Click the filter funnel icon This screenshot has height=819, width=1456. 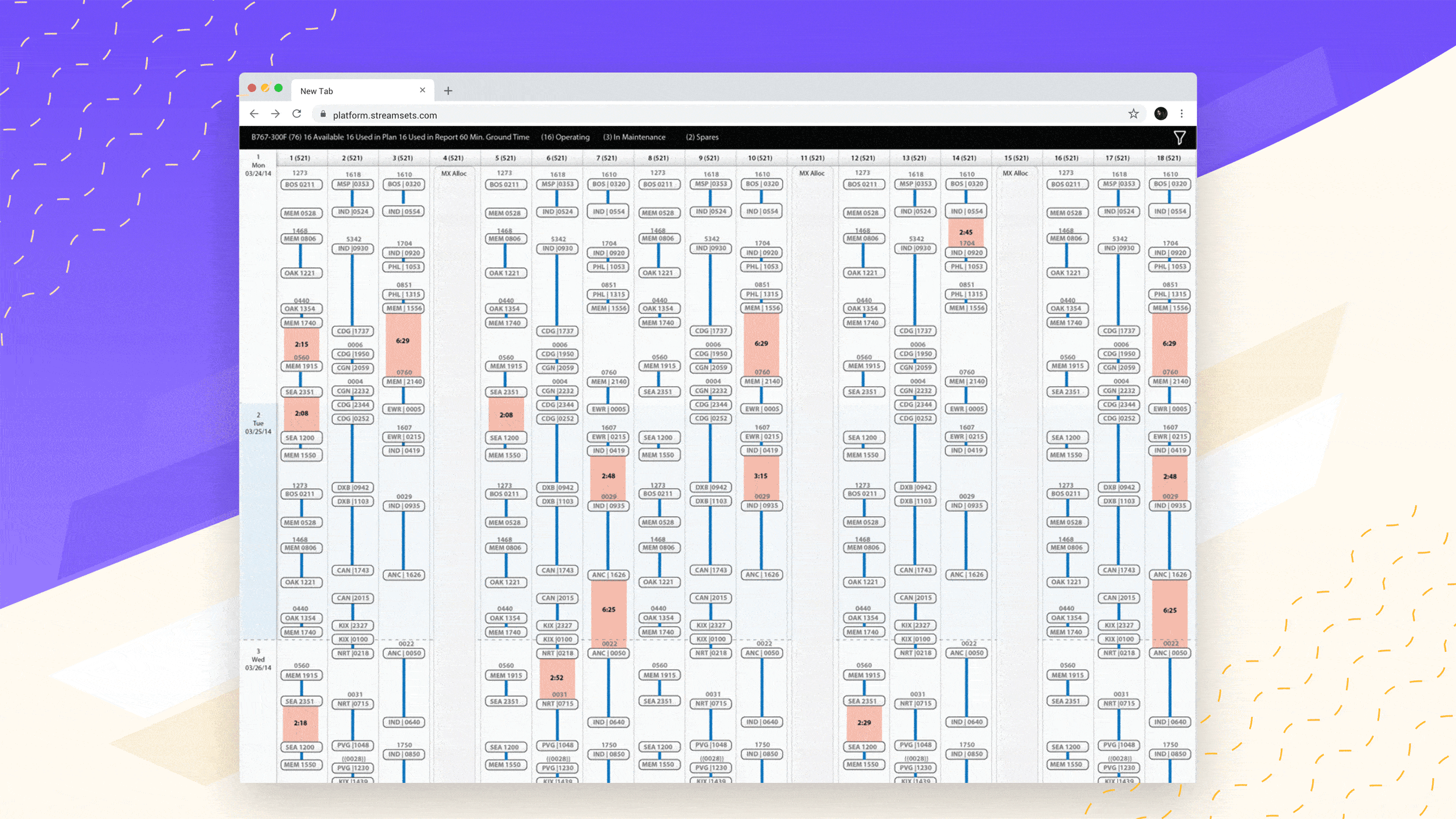(x=1179, y=138)
